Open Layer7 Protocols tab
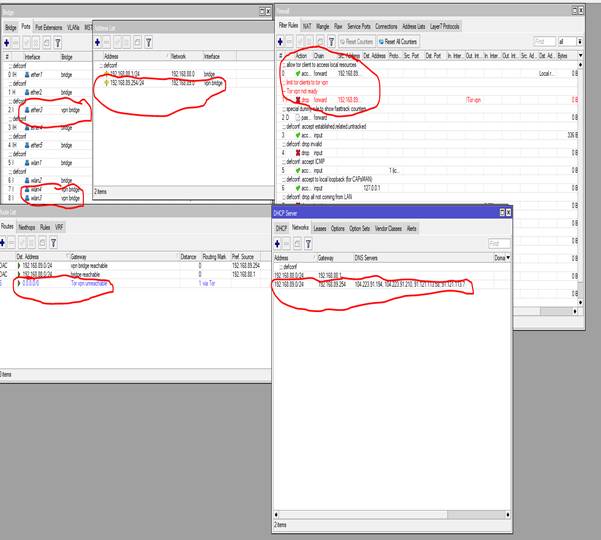Screen dimensions: 601x540 [445, 26]
